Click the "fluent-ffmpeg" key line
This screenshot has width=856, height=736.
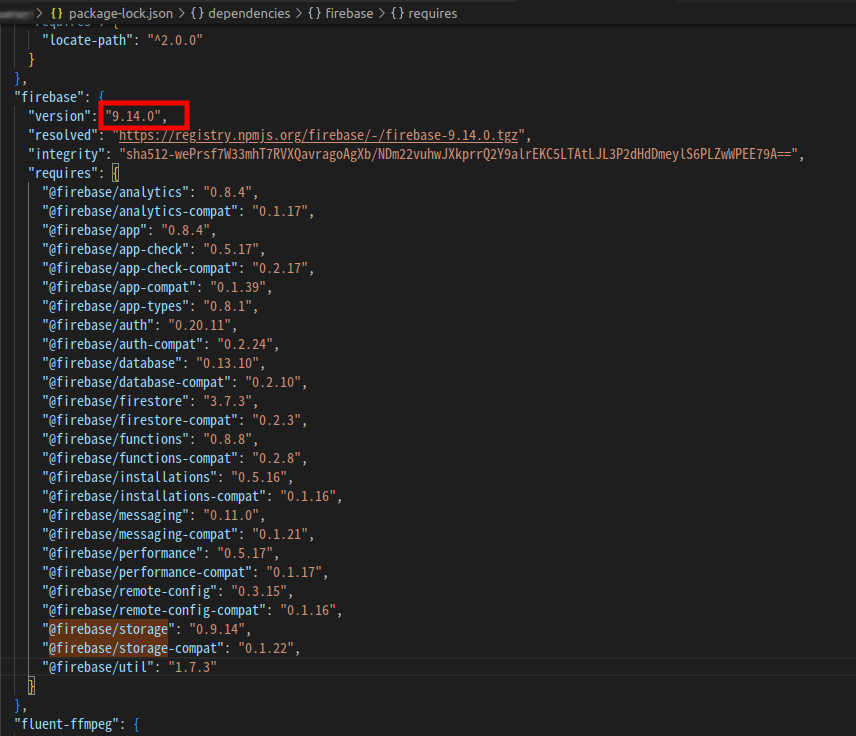66,725
